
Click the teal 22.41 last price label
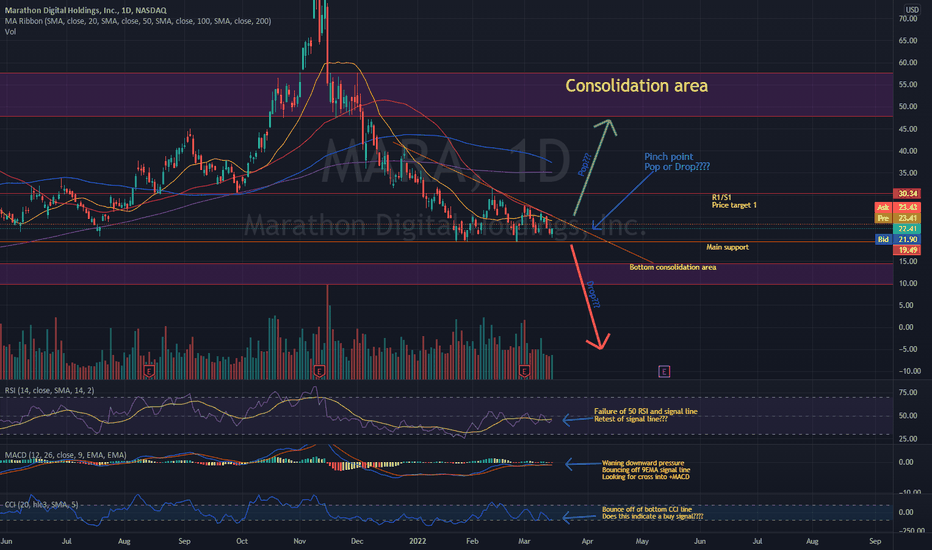[907, 229]
